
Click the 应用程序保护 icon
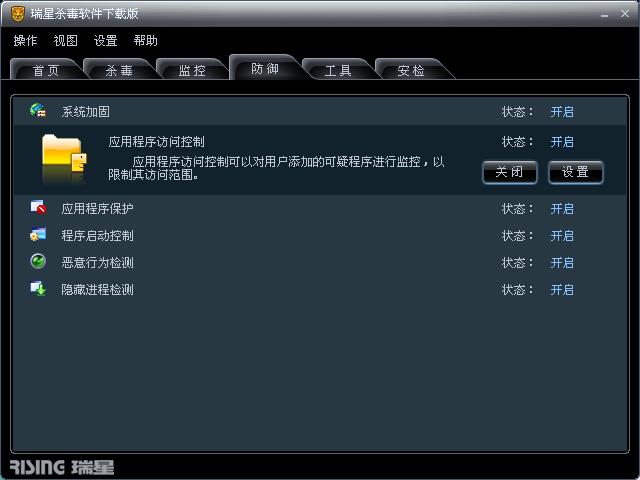tap(38, 207)
